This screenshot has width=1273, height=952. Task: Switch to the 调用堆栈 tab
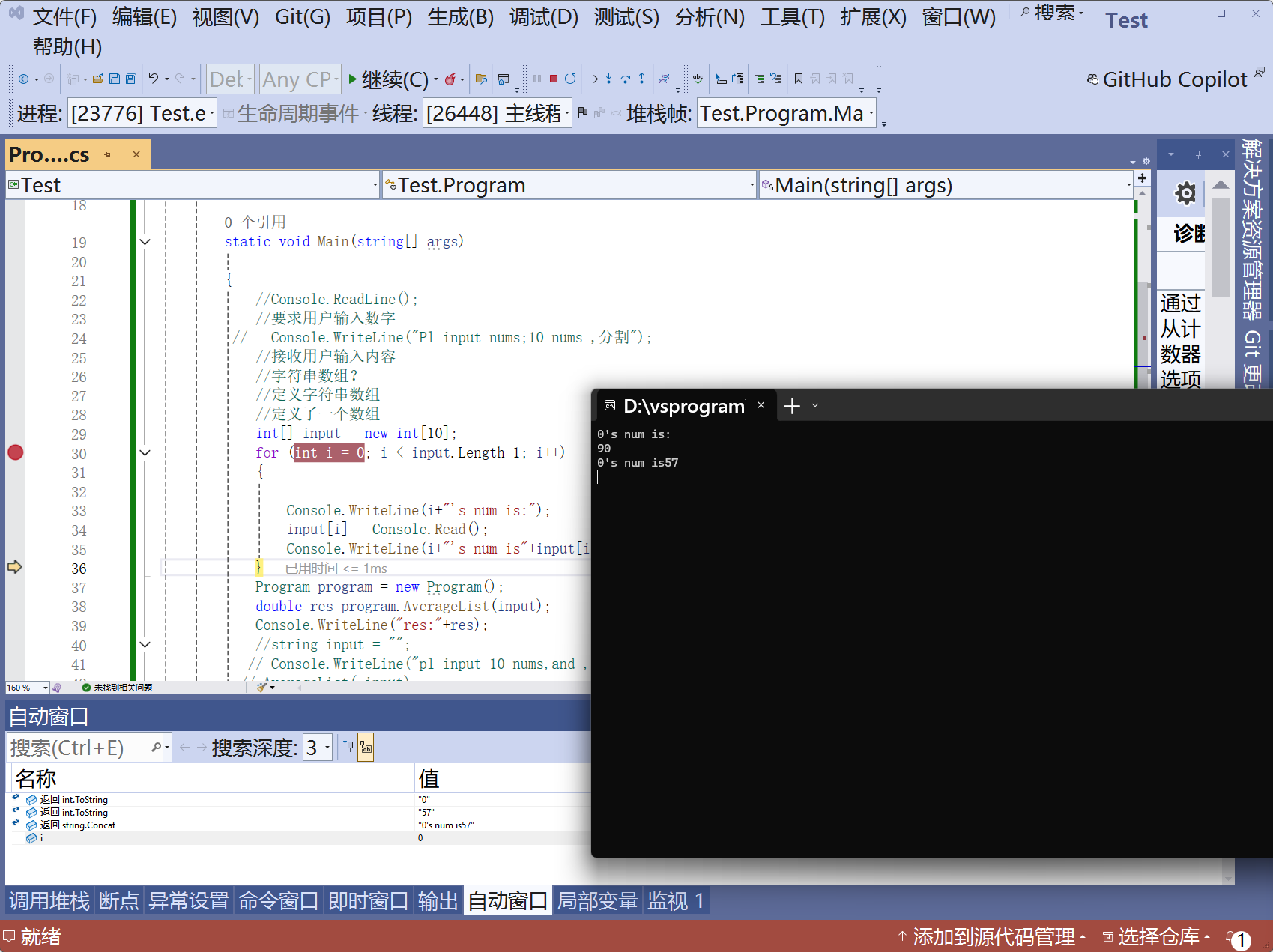pyautogui.click(x=49, y=901)
